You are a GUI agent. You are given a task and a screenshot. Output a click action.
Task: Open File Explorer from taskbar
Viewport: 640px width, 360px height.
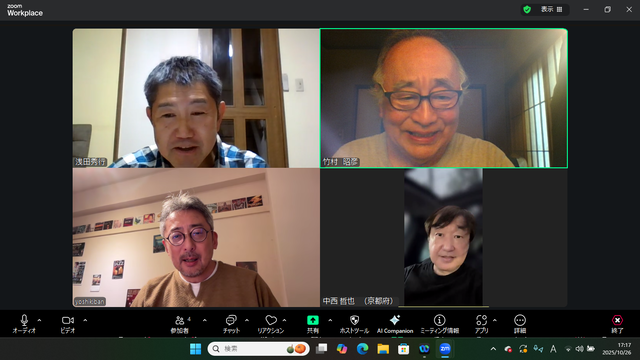coord(383,349)
